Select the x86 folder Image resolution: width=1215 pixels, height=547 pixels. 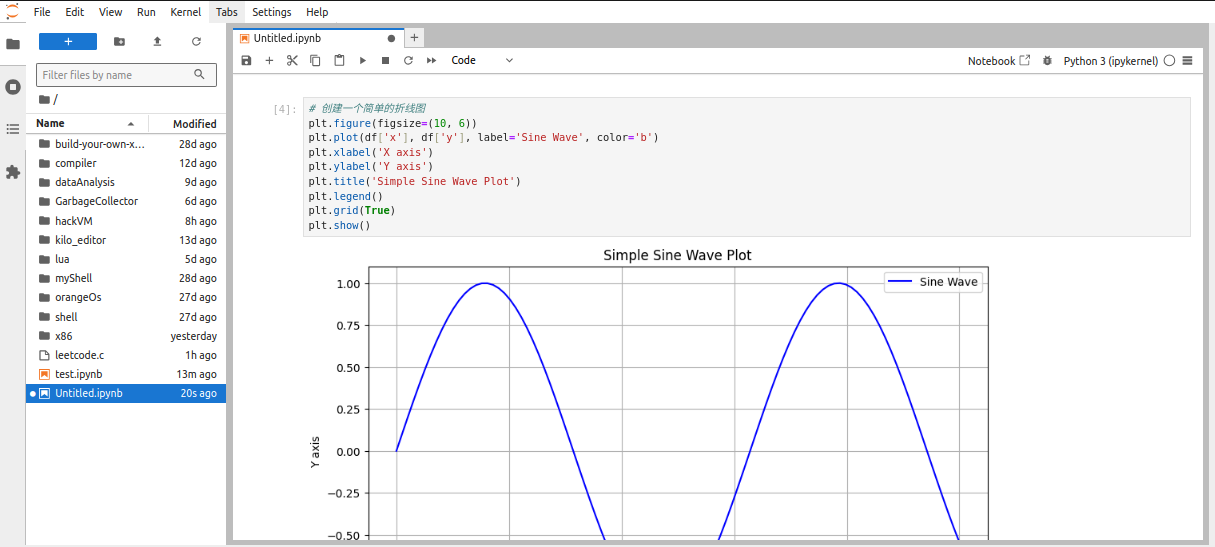click(126, 336)
